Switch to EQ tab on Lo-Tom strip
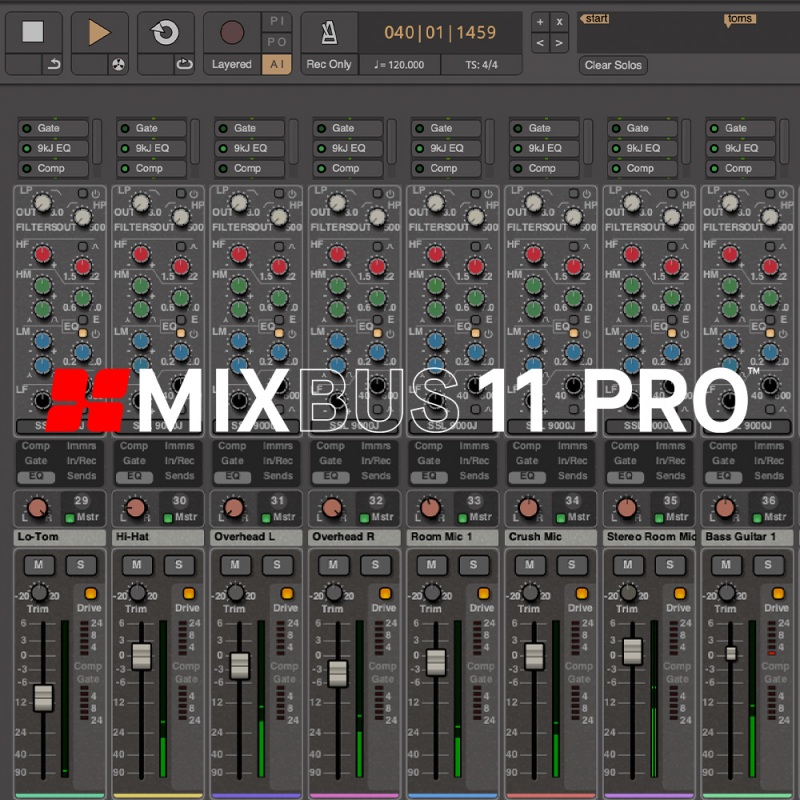Viewport: 800px width, 800px height. 37,476
